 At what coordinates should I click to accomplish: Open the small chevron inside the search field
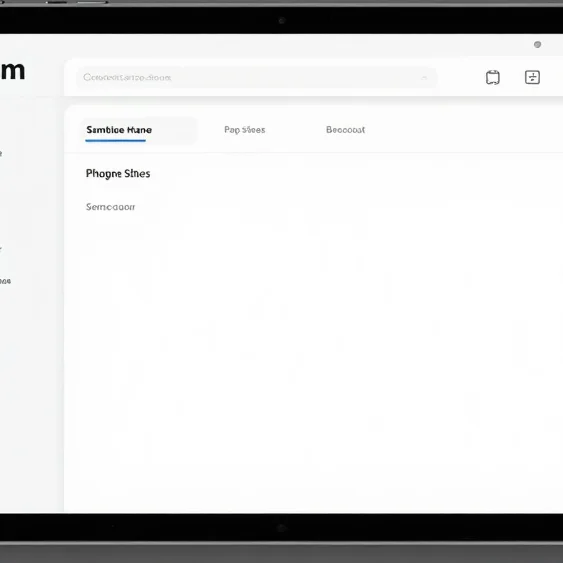[x=424, y=77]
